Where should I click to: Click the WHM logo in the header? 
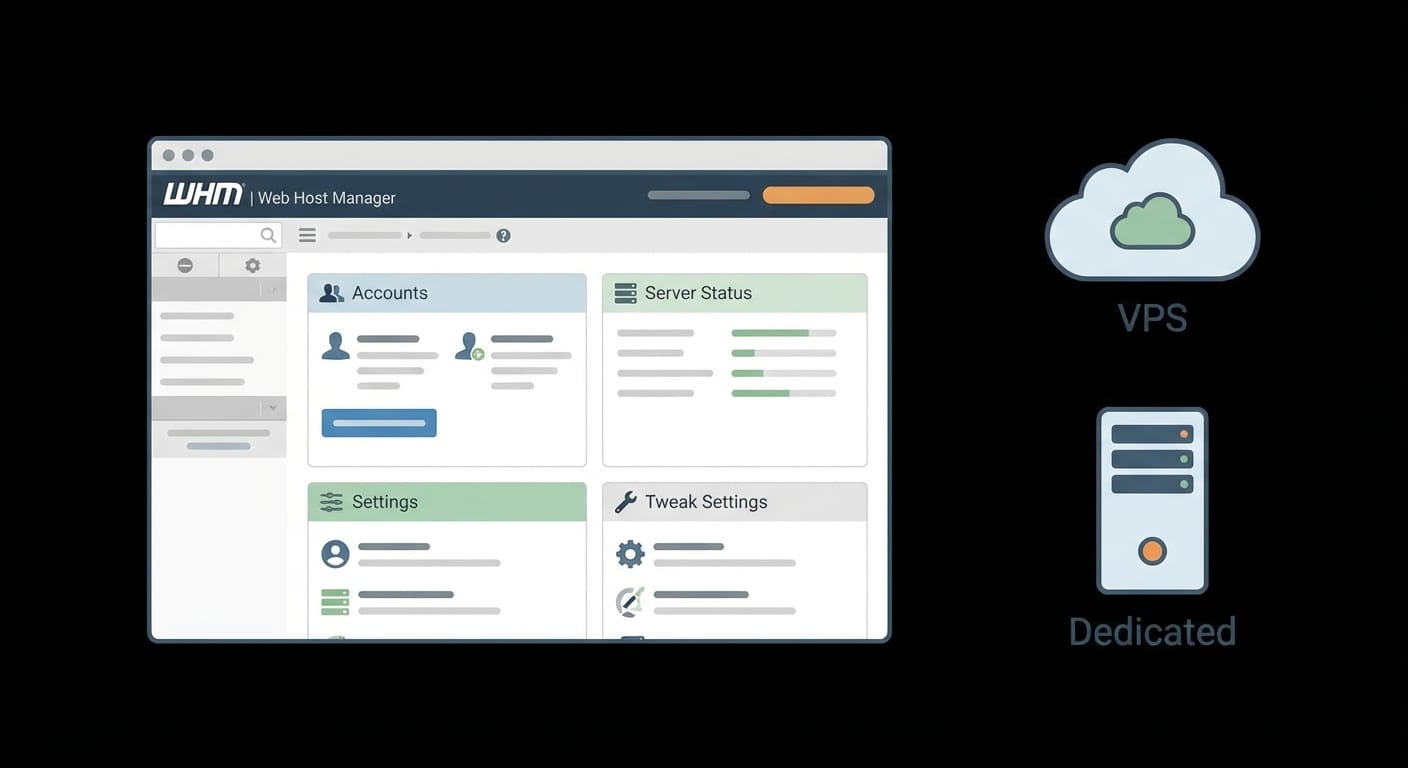point(203,194)
